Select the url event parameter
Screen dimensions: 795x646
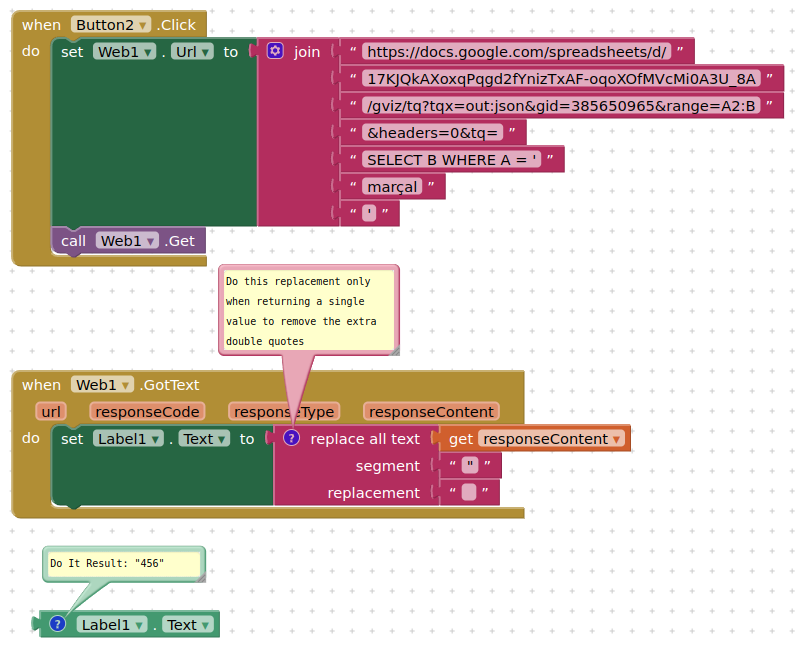pos(52,412)
